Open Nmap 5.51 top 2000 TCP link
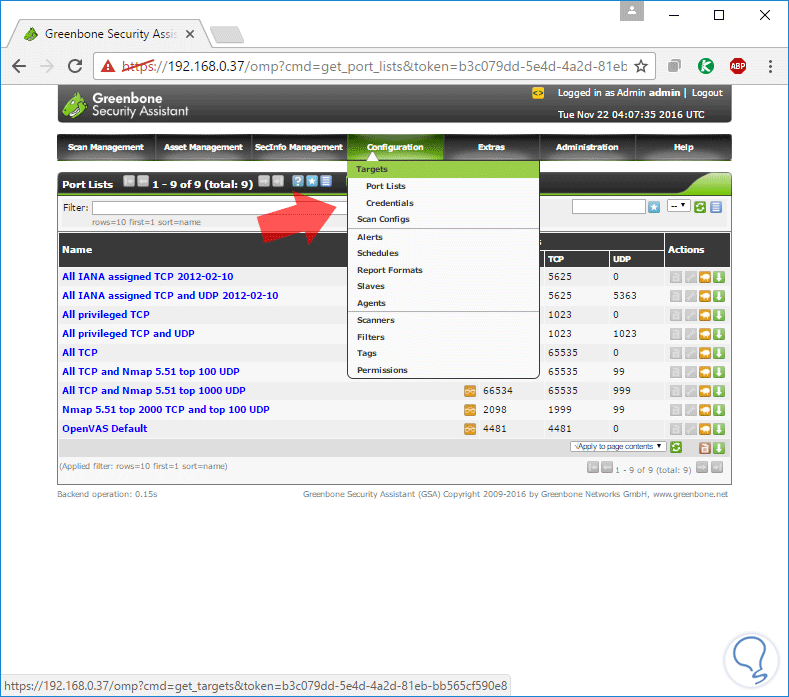789x697 pixels. click(x=166, y=410)
